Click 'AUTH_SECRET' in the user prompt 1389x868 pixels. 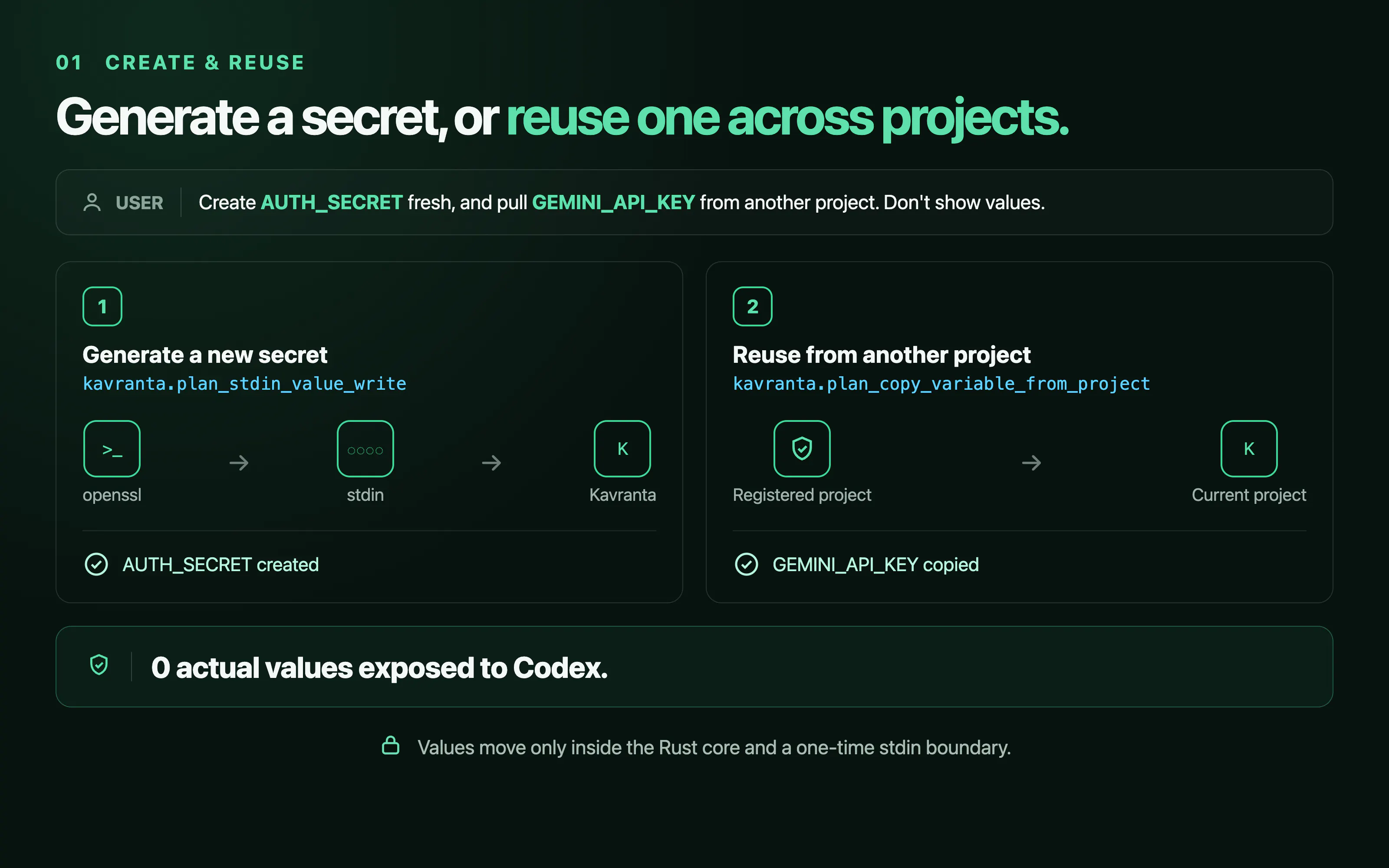coord(332,203)
